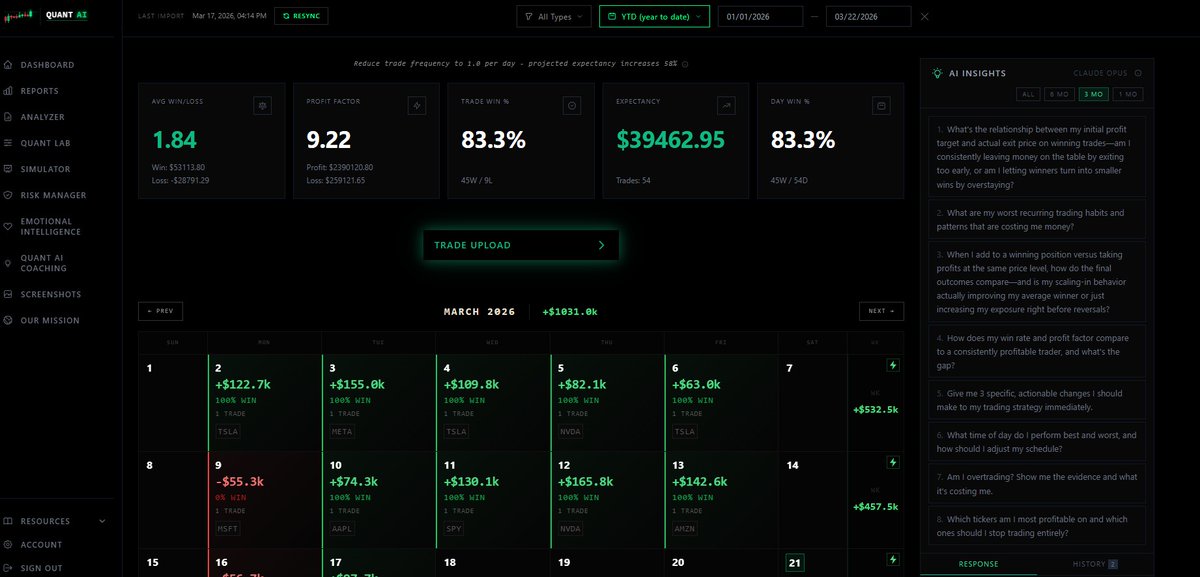Image resolution: width=1200 pixels, height=577 pixels.
Task: Expand the Resources menu
Action: (x=55, y=521)
